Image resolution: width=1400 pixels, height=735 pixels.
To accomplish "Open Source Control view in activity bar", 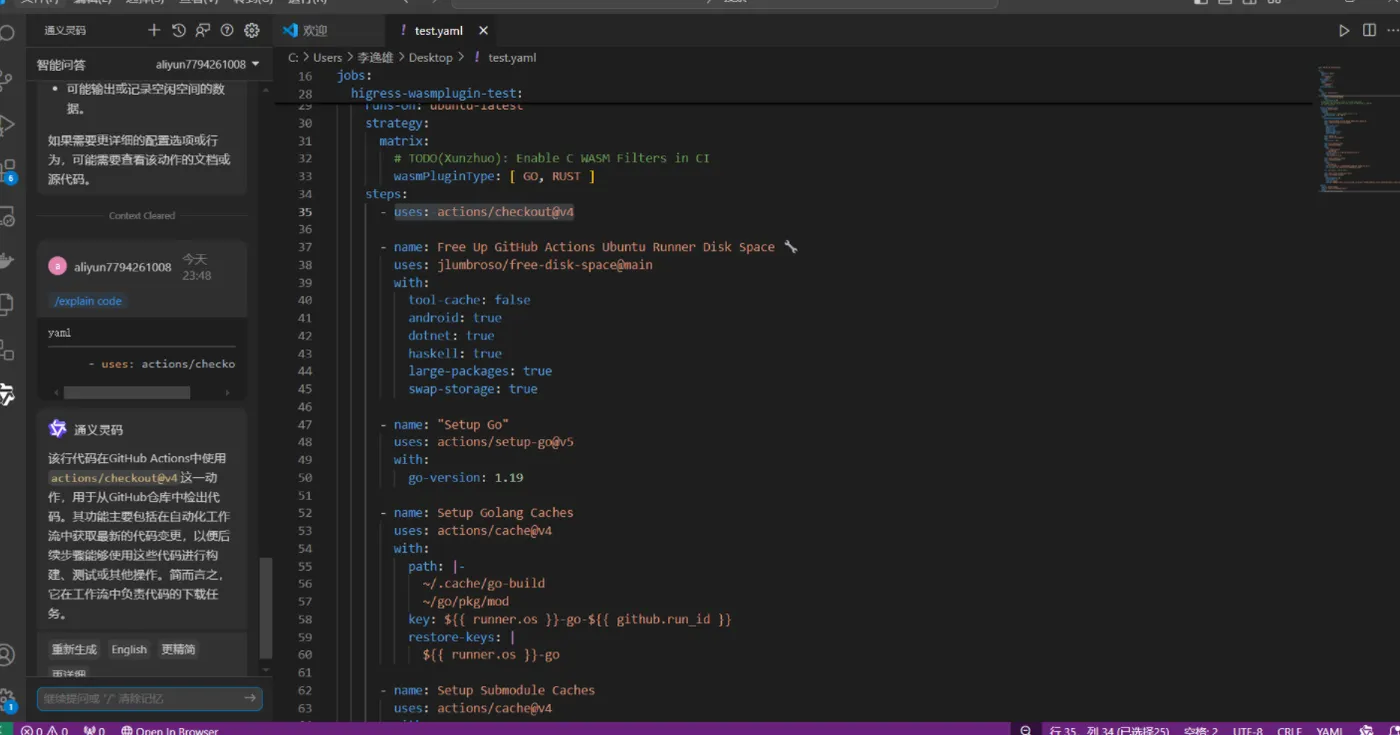I will pyautogui.click(x=7, y=79).
